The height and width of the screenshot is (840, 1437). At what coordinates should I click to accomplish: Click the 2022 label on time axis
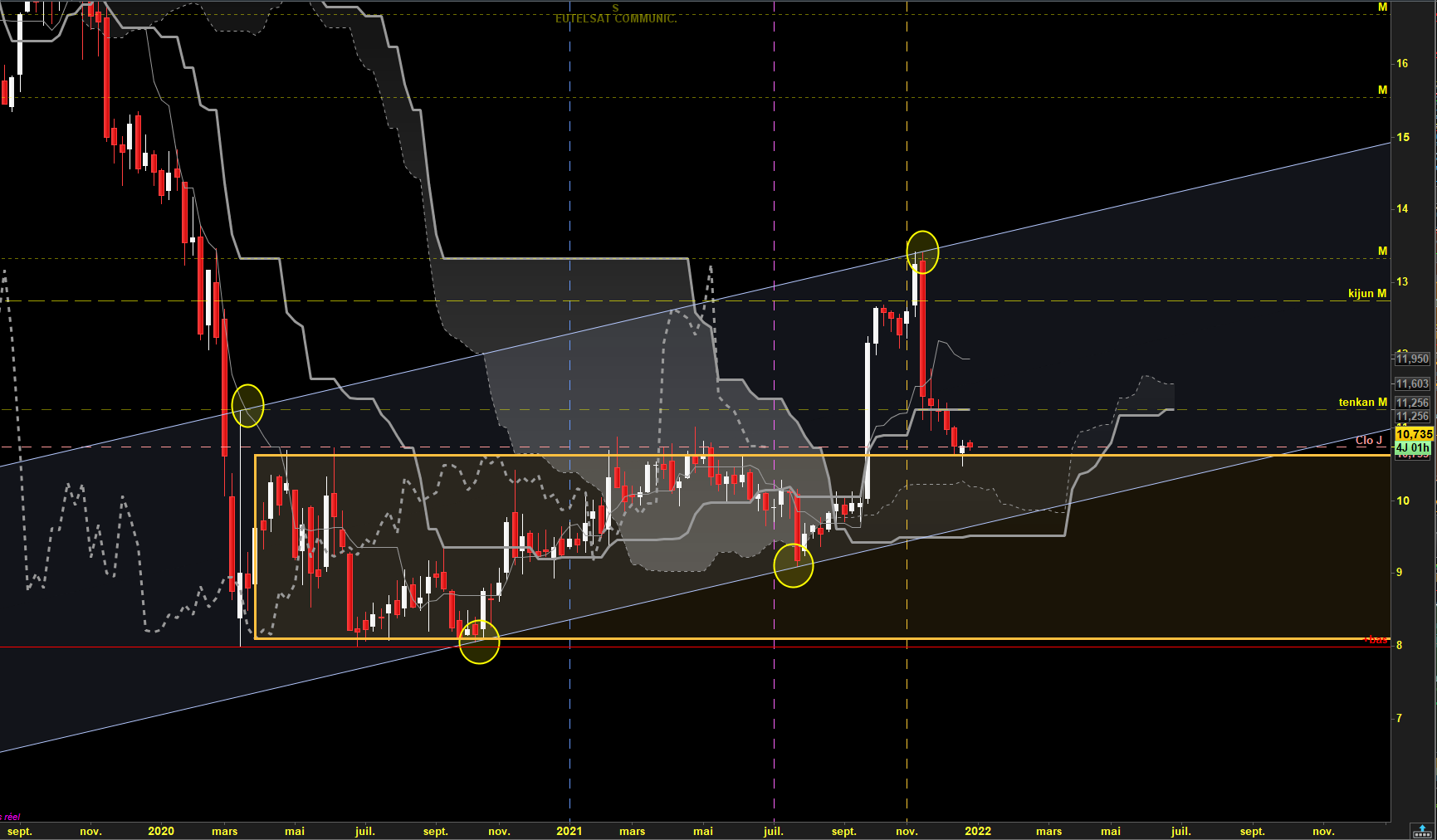coord(978,831)
